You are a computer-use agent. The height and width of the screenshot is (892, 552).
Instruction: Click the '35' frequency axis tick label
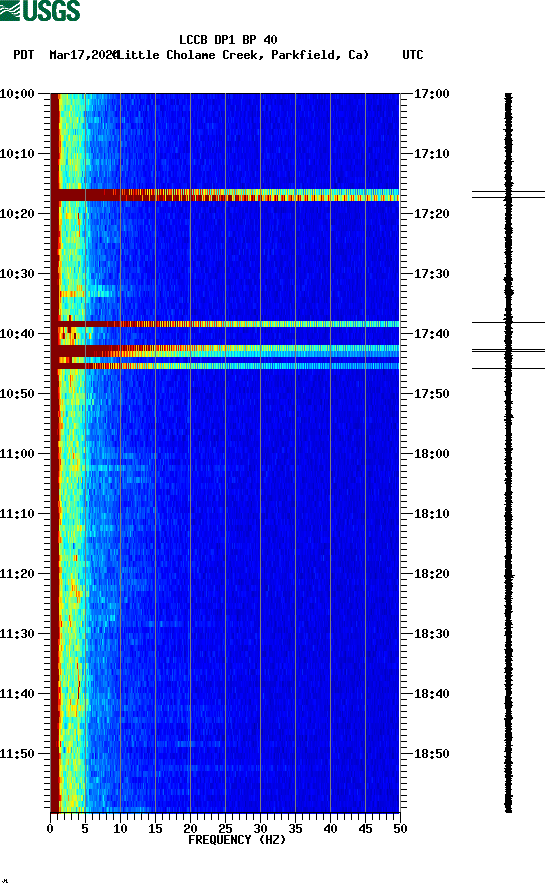pyautogui.click(x=295, y=829)
